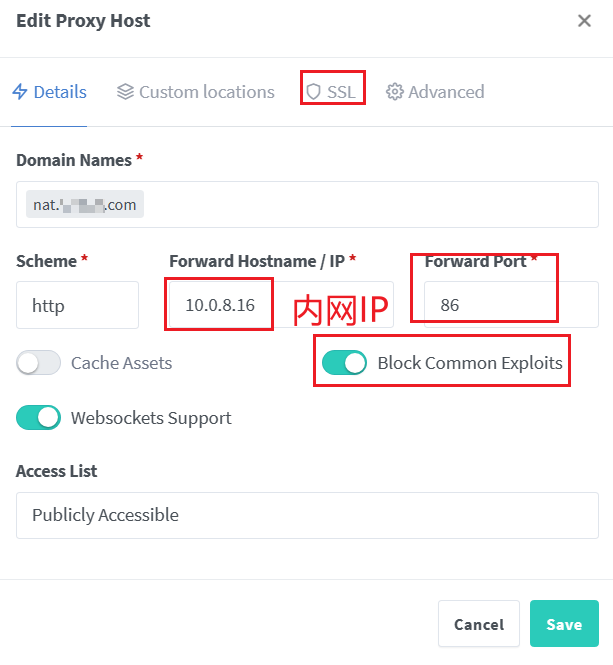Click the layers icon for Custom locations
Viewport: 613px width, 665px height.
[125, 92]
